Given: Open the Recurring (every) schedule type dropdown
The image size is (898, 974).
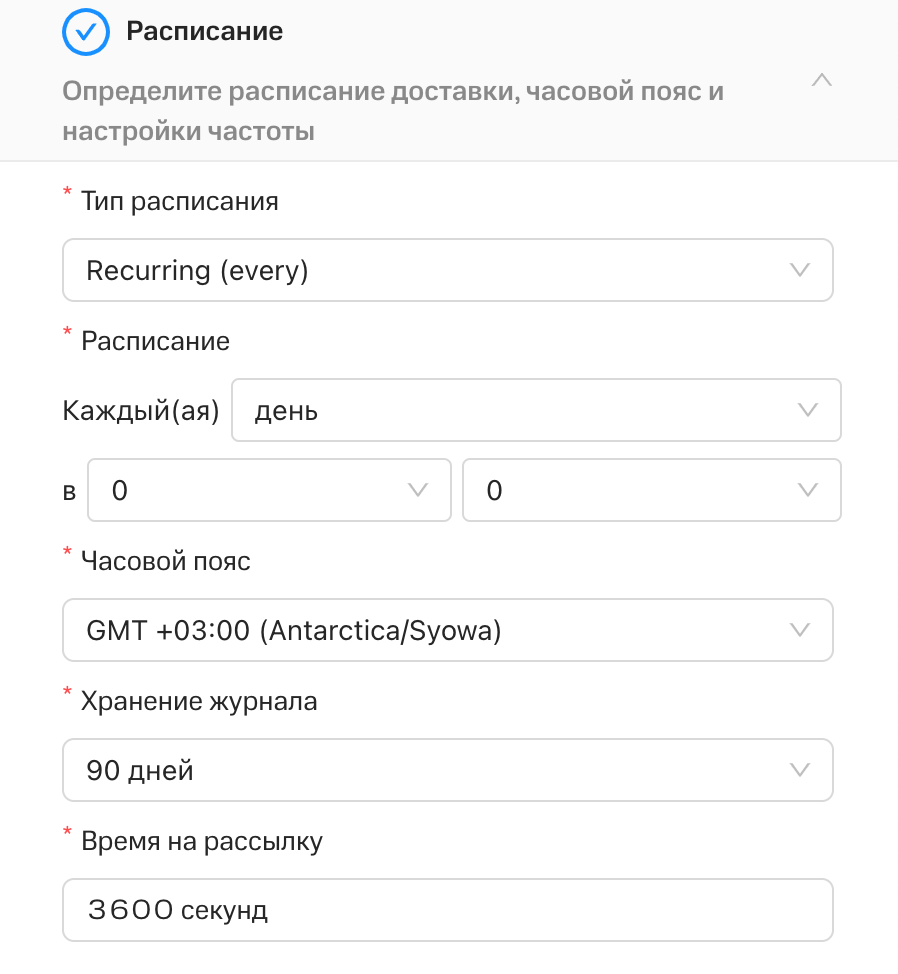Looking at the screenshot, I should click(448, 270).
